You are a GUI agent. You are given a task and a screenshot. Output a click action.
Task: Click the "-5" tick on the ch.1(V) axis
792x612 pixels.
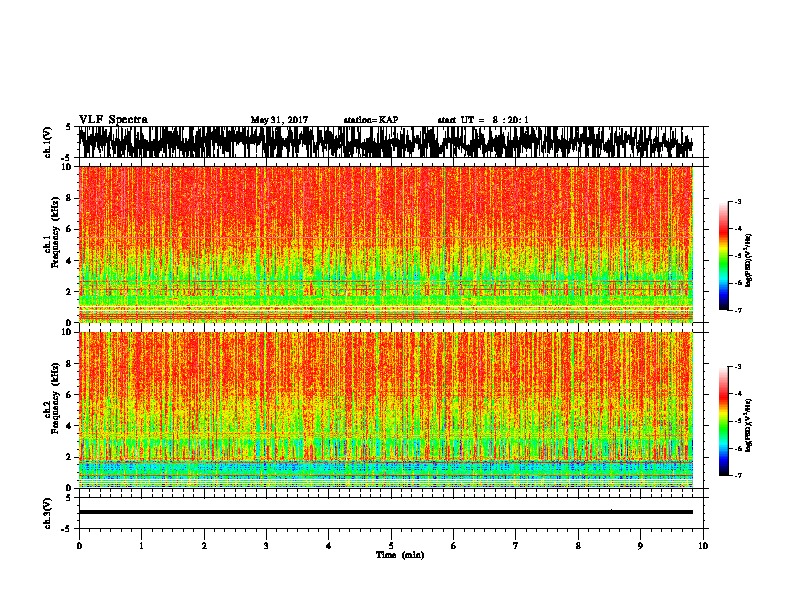tap(67, 157)
